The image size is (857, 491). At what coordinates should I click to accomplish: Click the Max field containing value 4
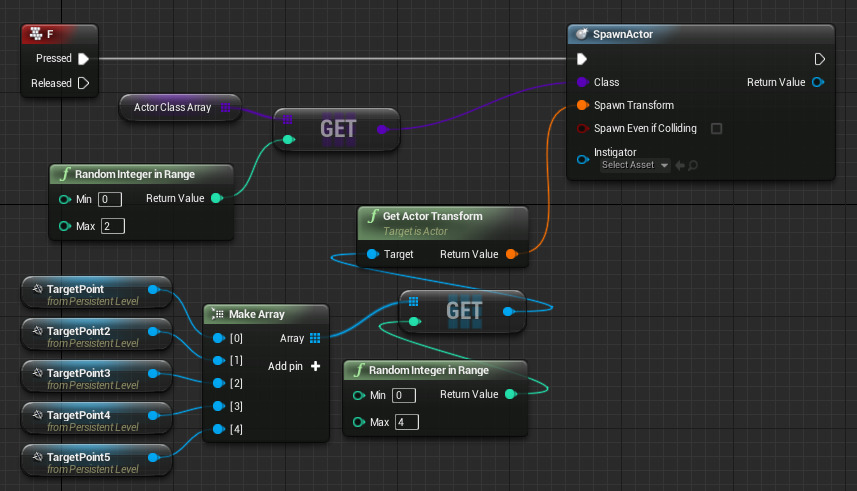click(406, 422)
